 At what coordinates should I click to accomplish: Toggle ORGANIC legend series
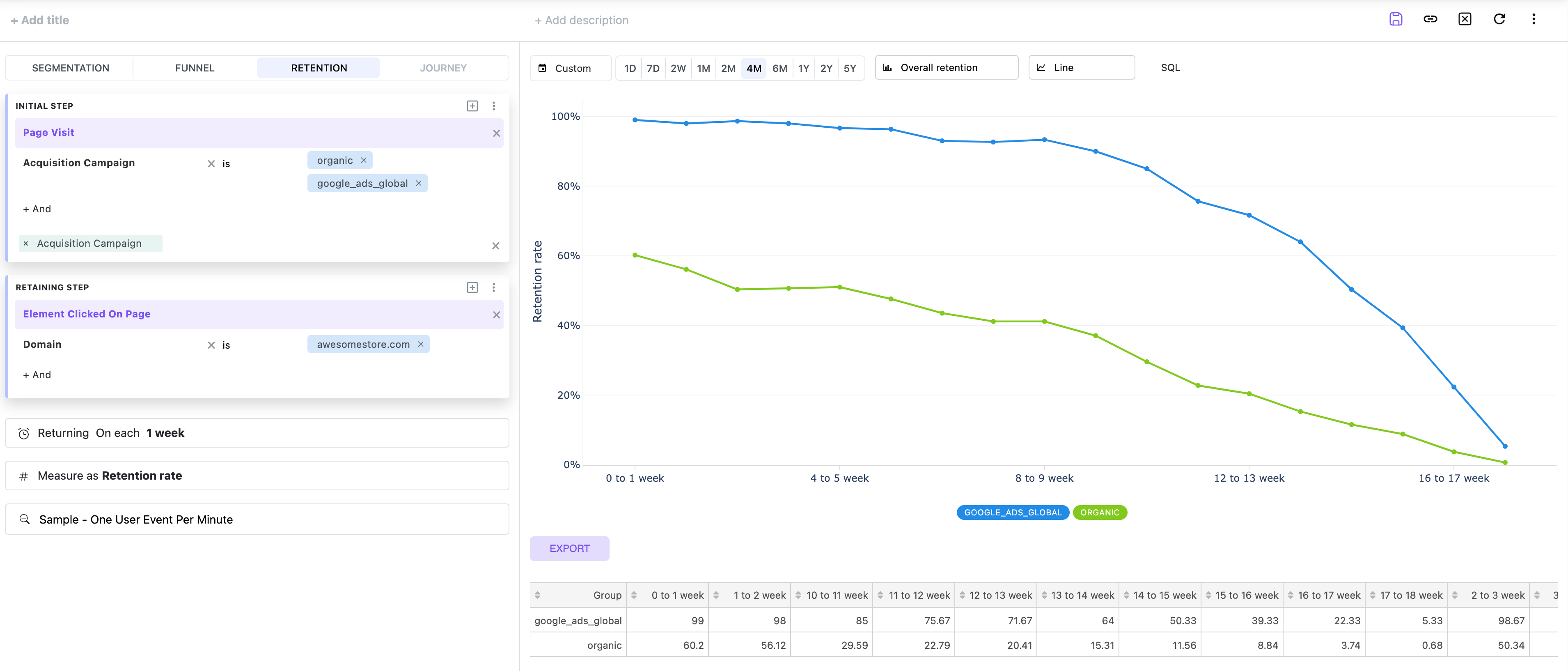[1099, 512]
